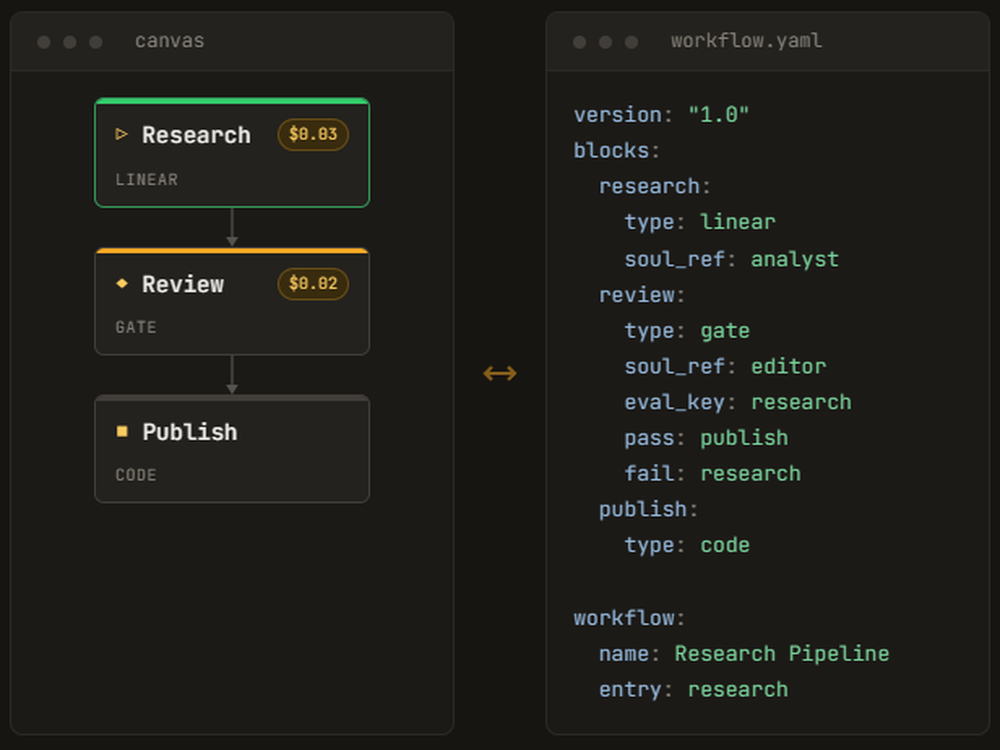Click the soul_ref: editor value
1000x750 pixels.
(x=788, y=366)
